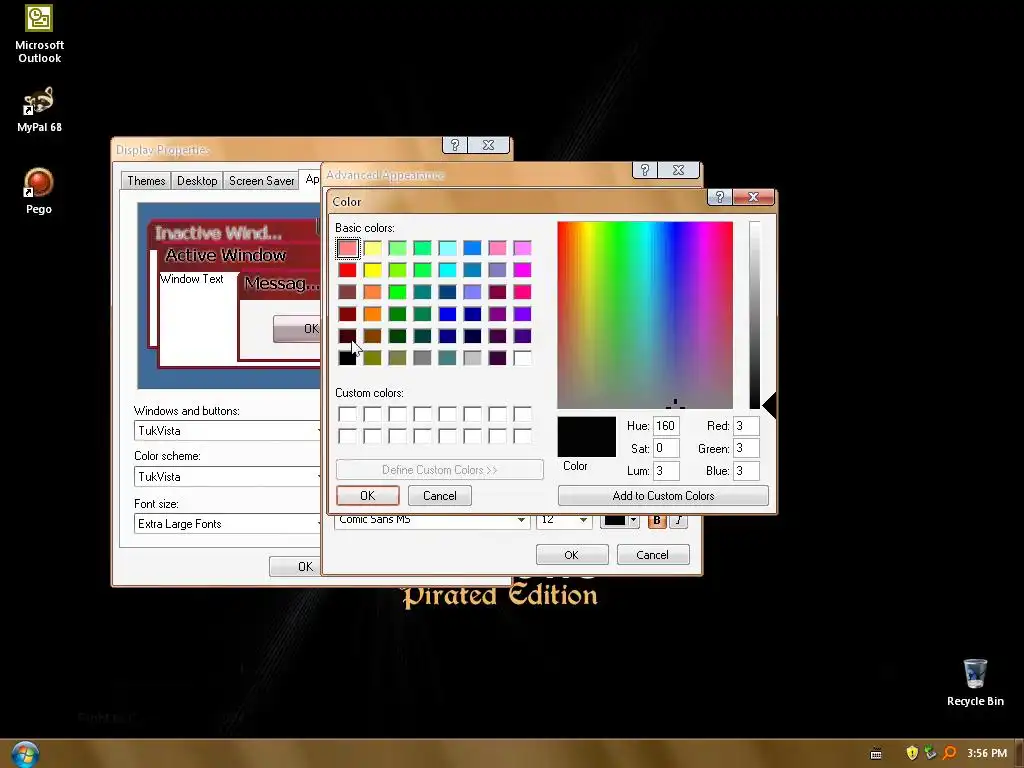Click the orange magnifier tray icon
This screenshot has height=768, width=1024.
pyautogui.click(x=950, y=753)
